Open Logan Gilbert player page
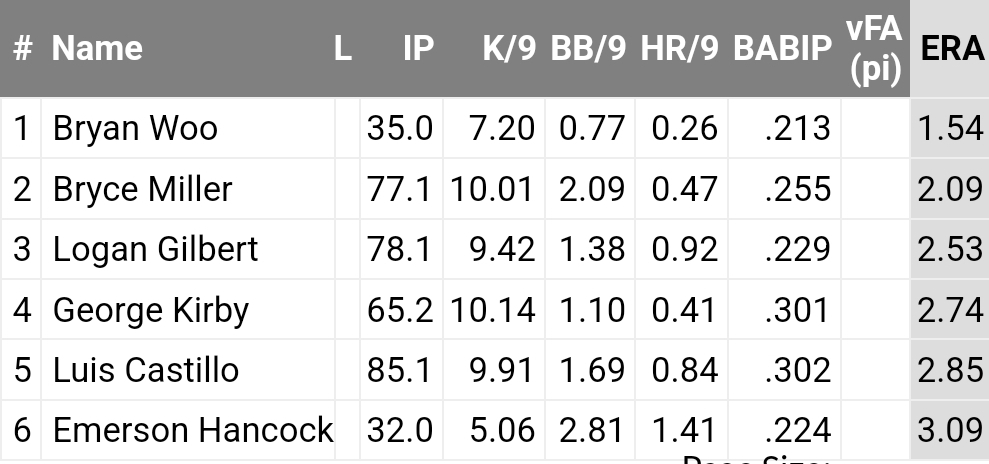This screenshot has height=464, width=989. (155, 250)
